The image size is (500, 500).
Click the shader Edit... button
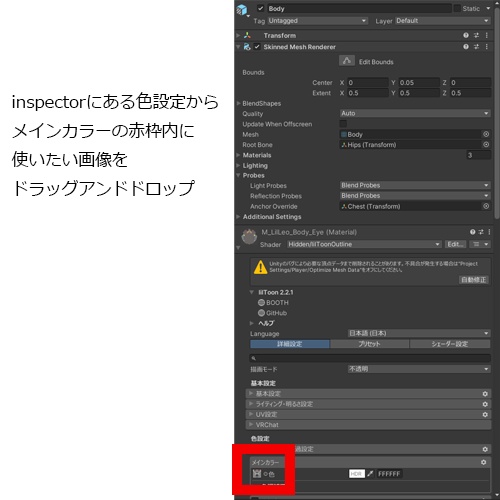tap(455, 244)
